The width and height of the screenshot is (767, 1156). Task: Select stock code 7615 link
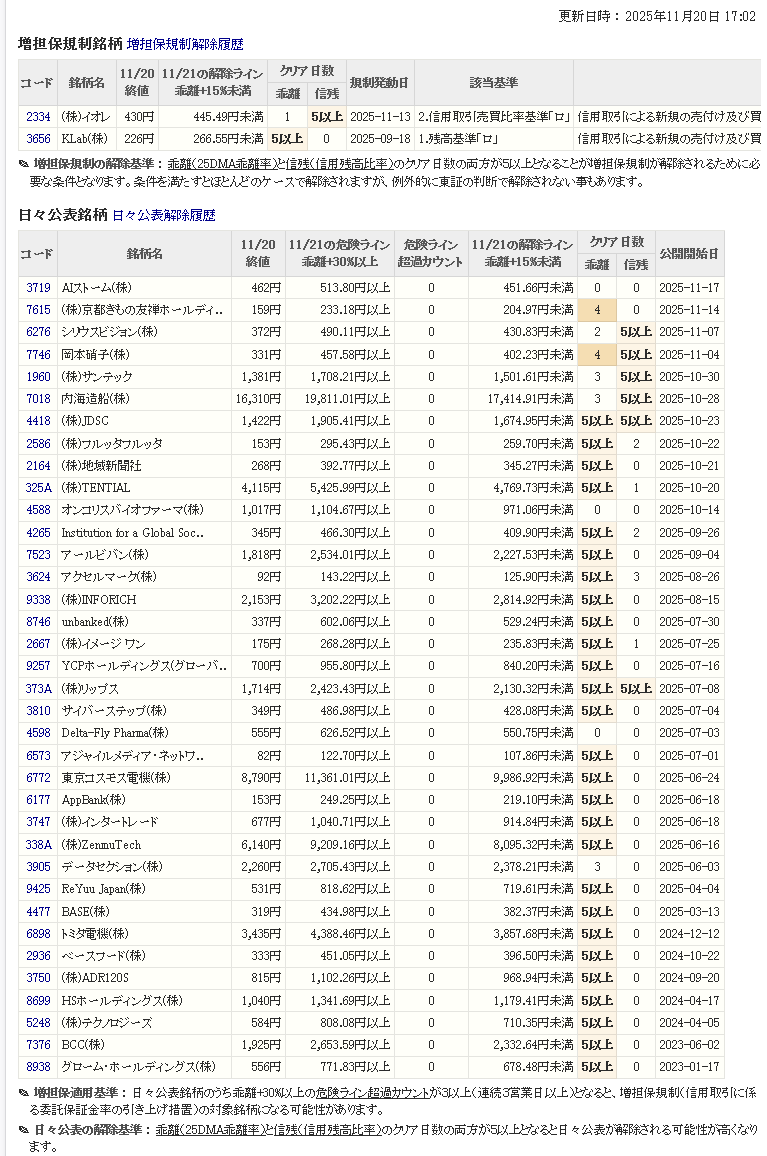(x=38, y=310)
